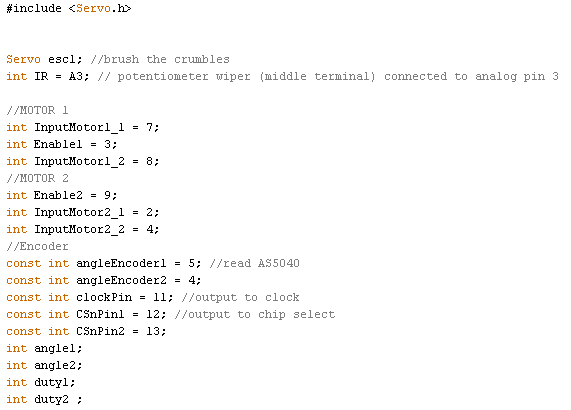Click the Enable2 = 9 declaration
571x410 pixels.
click(62, 195)
